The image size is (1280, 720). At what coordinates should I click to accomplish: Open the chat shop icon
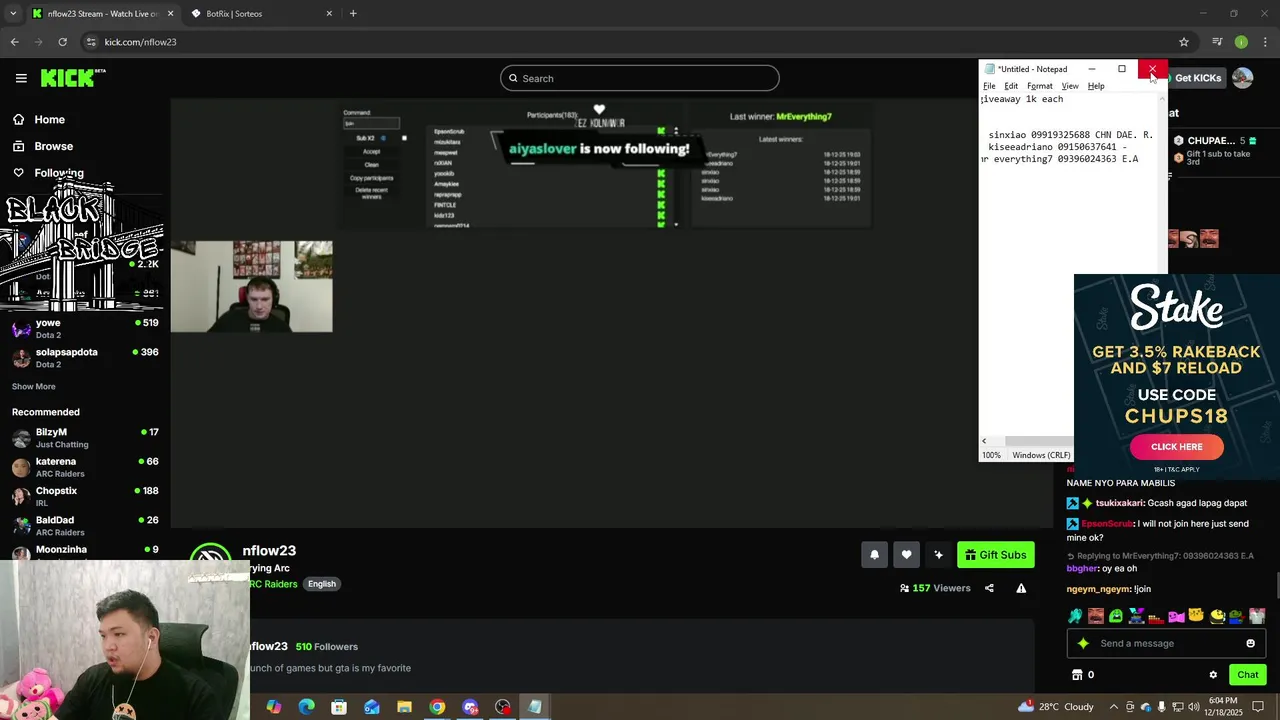tap(1077, 675)
